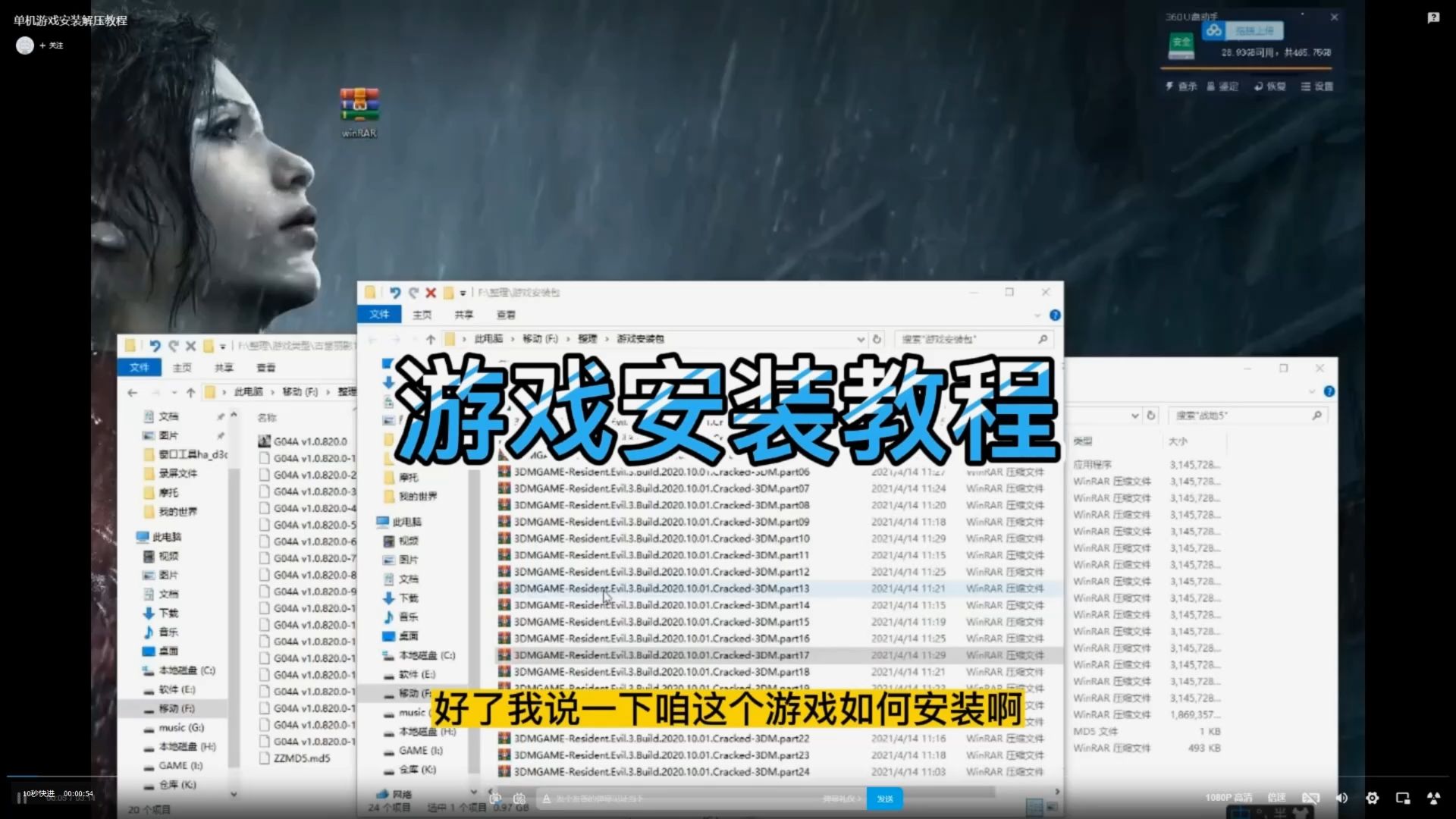The height and width of the screenshot is (819, 1456).
Task: Open the 共享 tab in the front Explorer window
Action: (463, 315)
